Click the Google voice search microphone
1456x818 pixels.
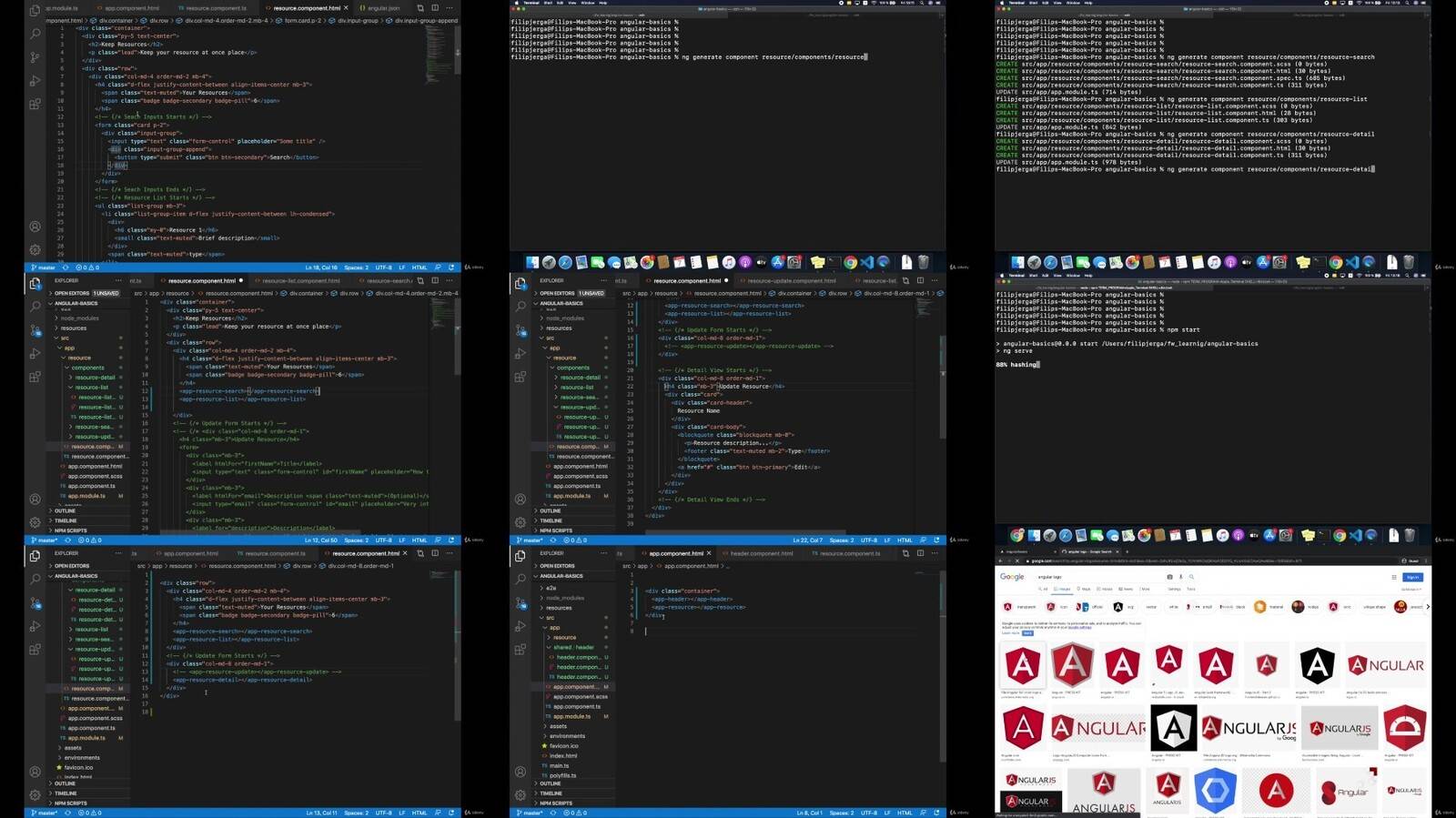click(1181, 577)
